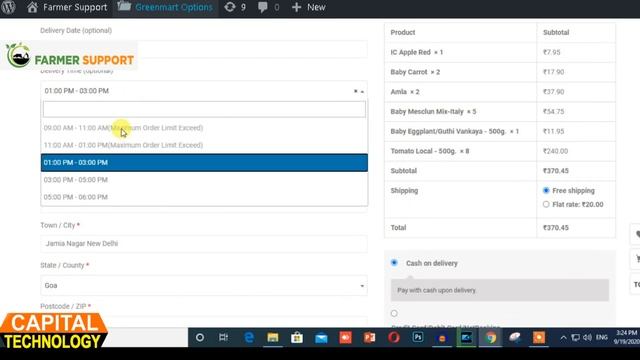Open File Explorer from the taskbar
Screen dimensions: 640x360
coord(273,338)
